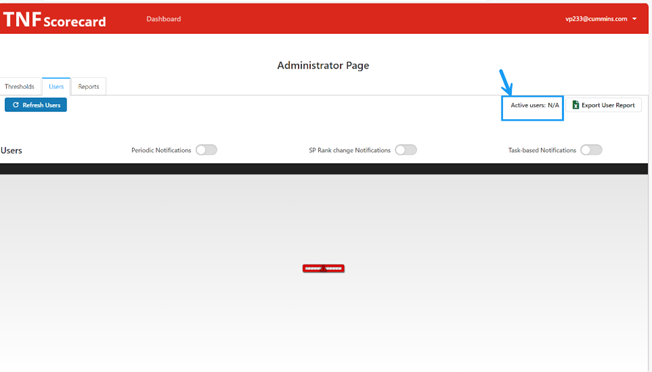Turn on Task-based Notifications switch
652x372 pixels.
(x=591, y=150)
